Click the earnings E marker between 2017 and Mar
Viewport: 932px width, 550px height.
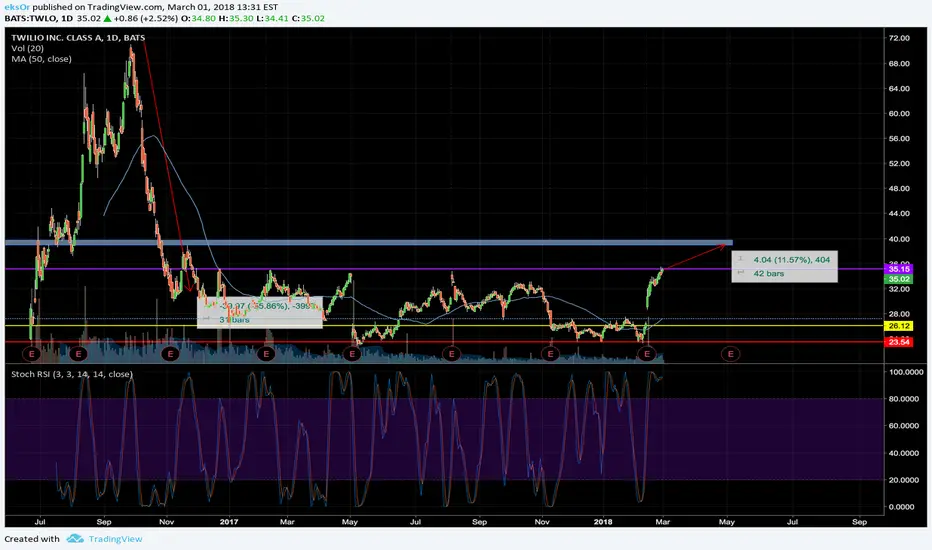(266, 354)
